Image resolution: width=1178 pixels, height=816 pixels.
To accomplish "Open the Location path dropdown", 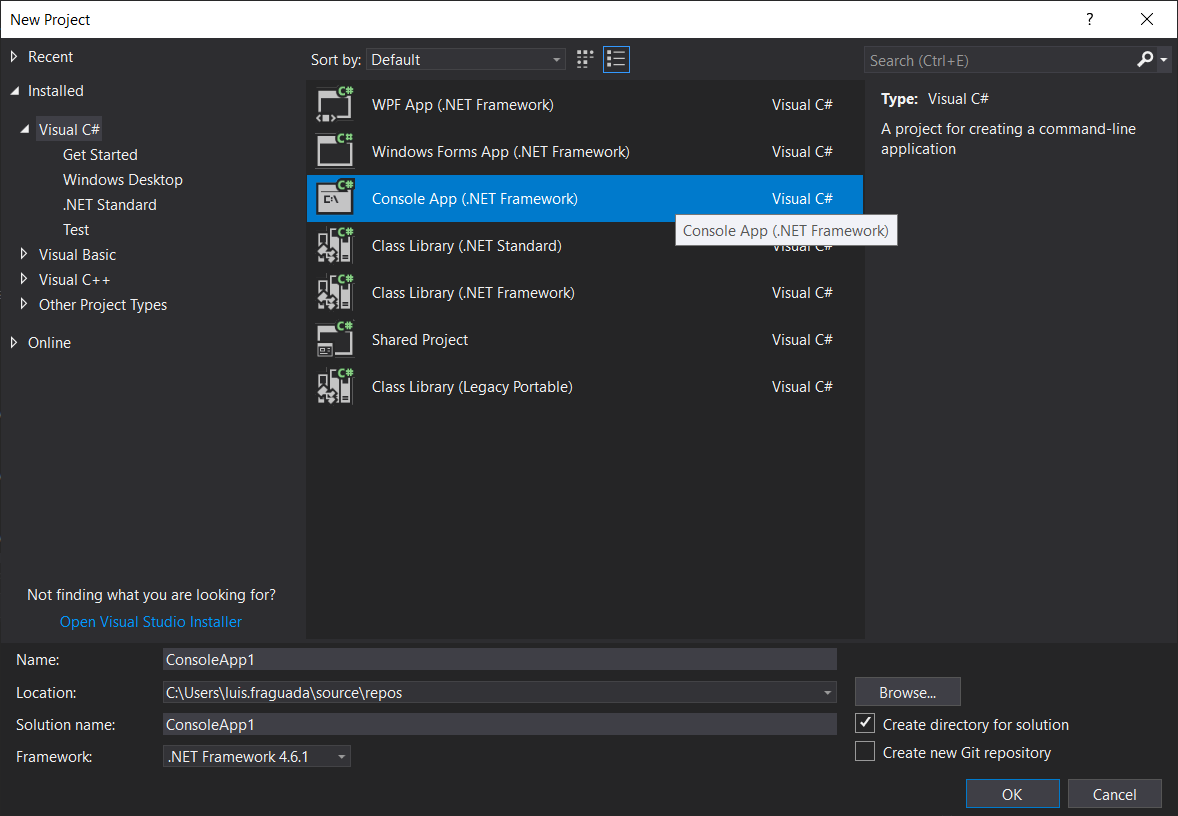I will tap(827, 692).
